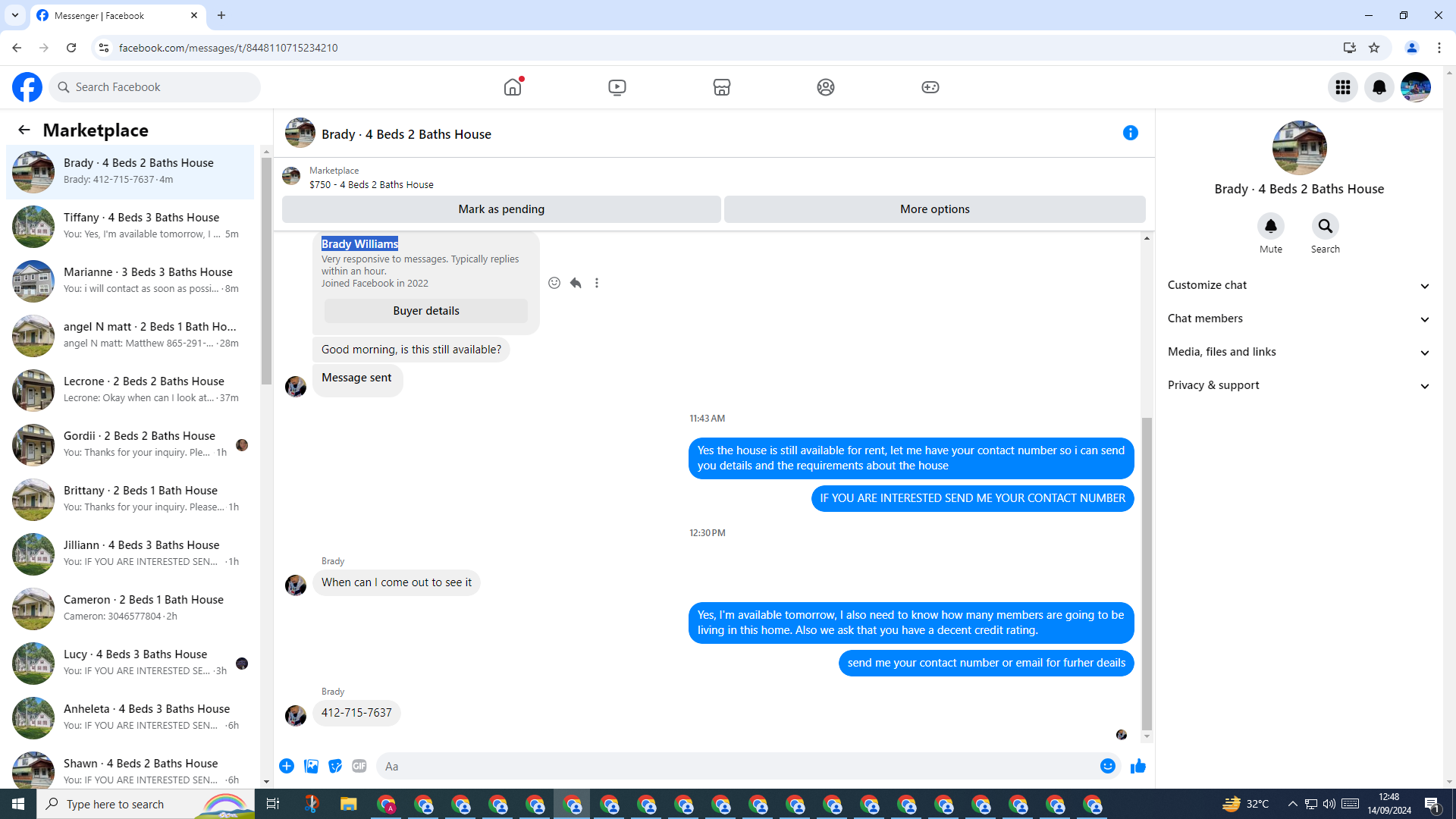Open the GIF picker icon
Viewport: 1456px width, 819px height.
coord(359,766)
